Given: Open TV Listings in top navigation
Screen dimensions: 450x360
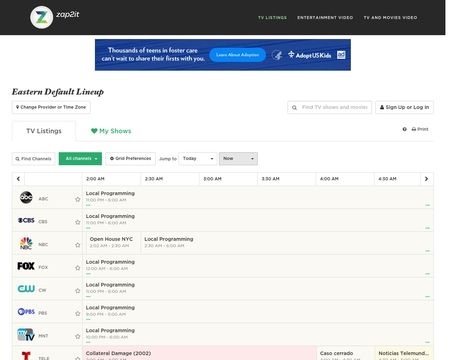Looking at the screenshot, I should pos(272,17).
